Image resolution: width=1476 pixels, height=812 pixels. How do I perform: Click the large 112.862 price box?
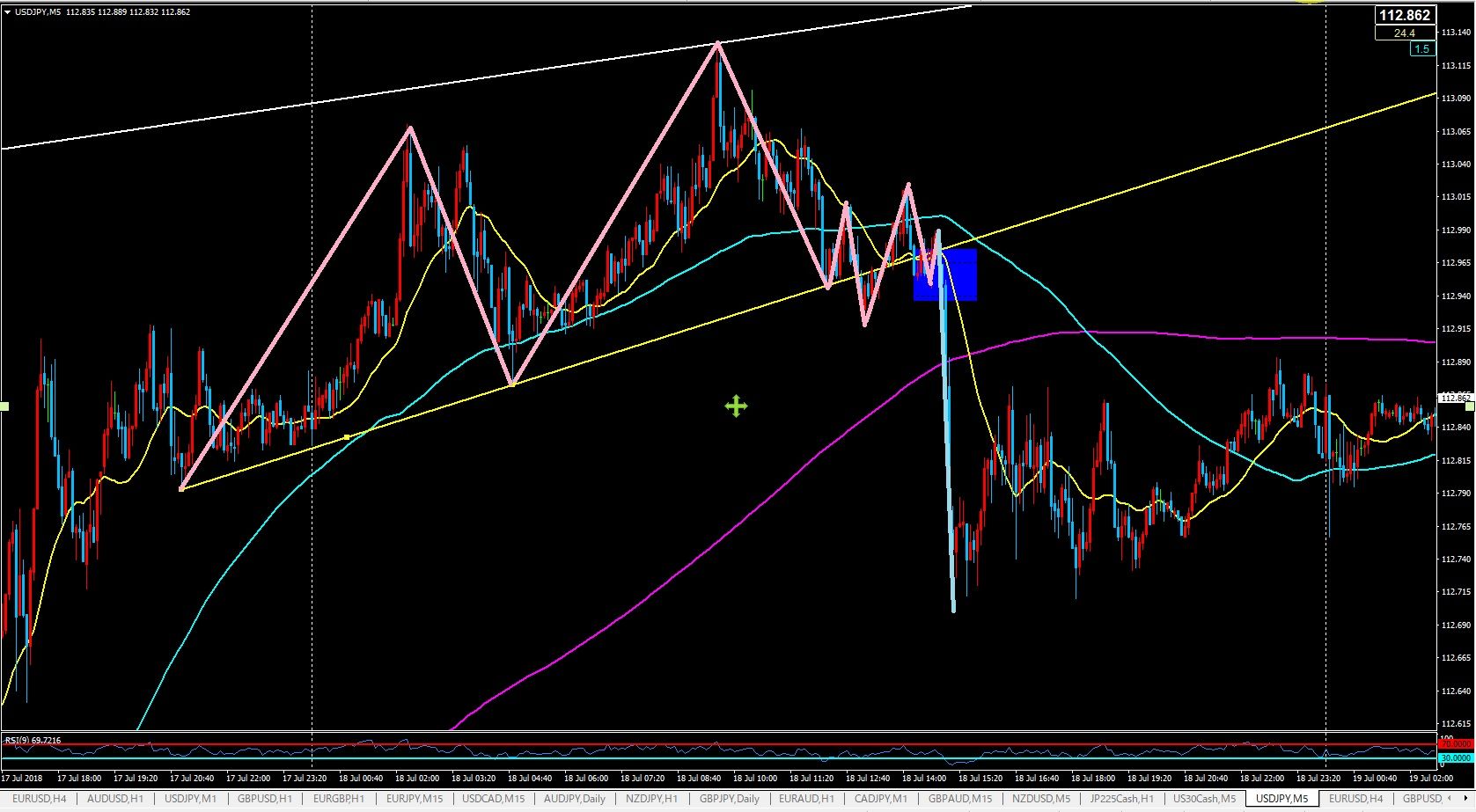pos(1405,15)
